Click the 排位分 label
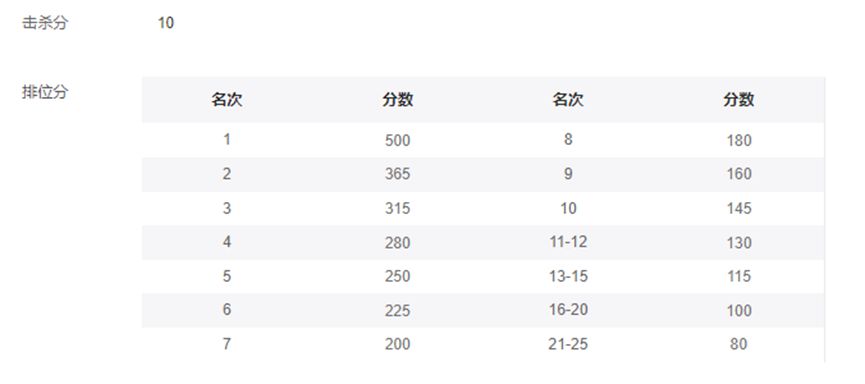This screenshot has width=865, height=384. point(45,92)
